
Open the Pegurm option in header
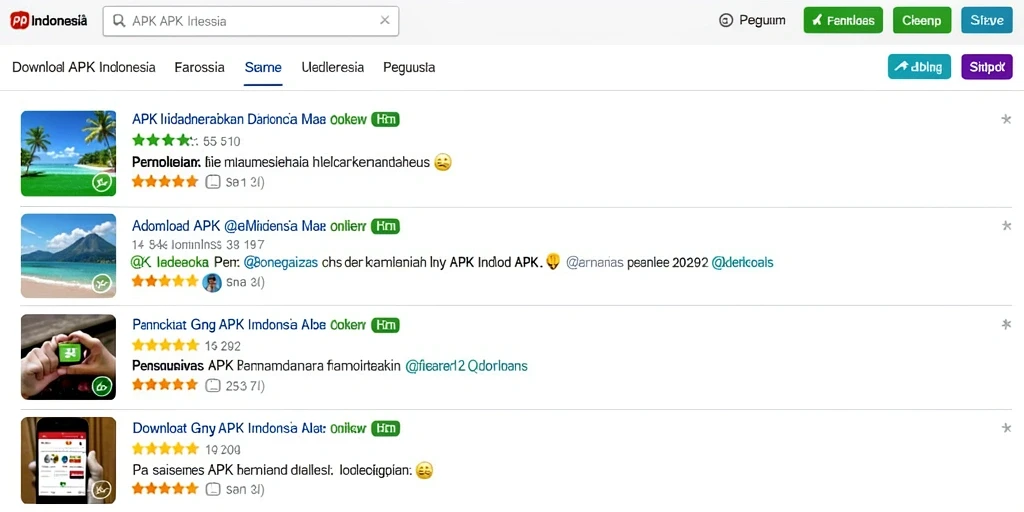pos(752,21)
